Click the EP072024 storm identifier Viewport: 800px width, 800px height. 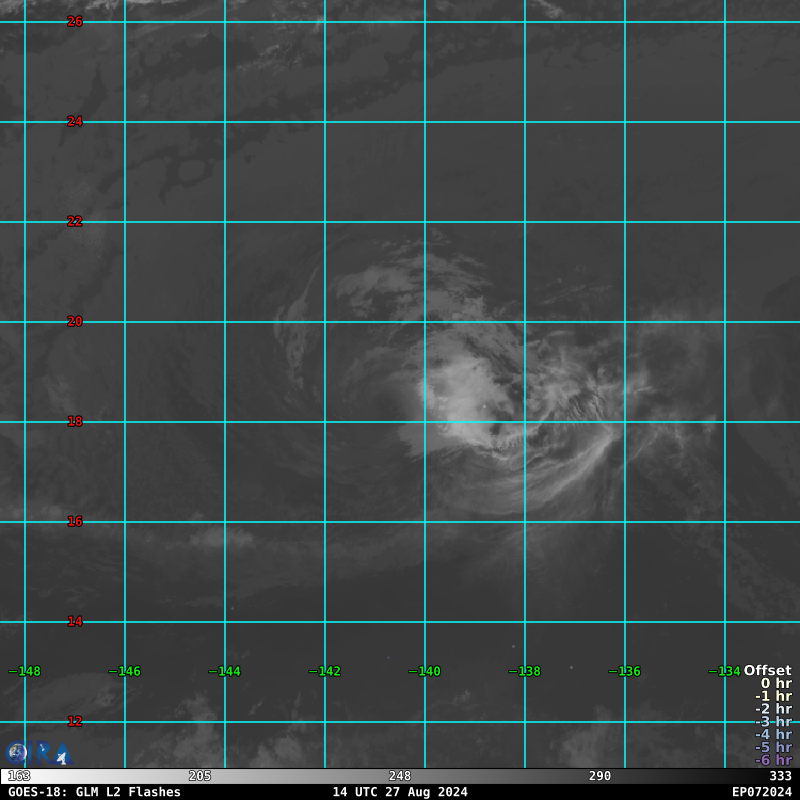click(x=761, y=792)
